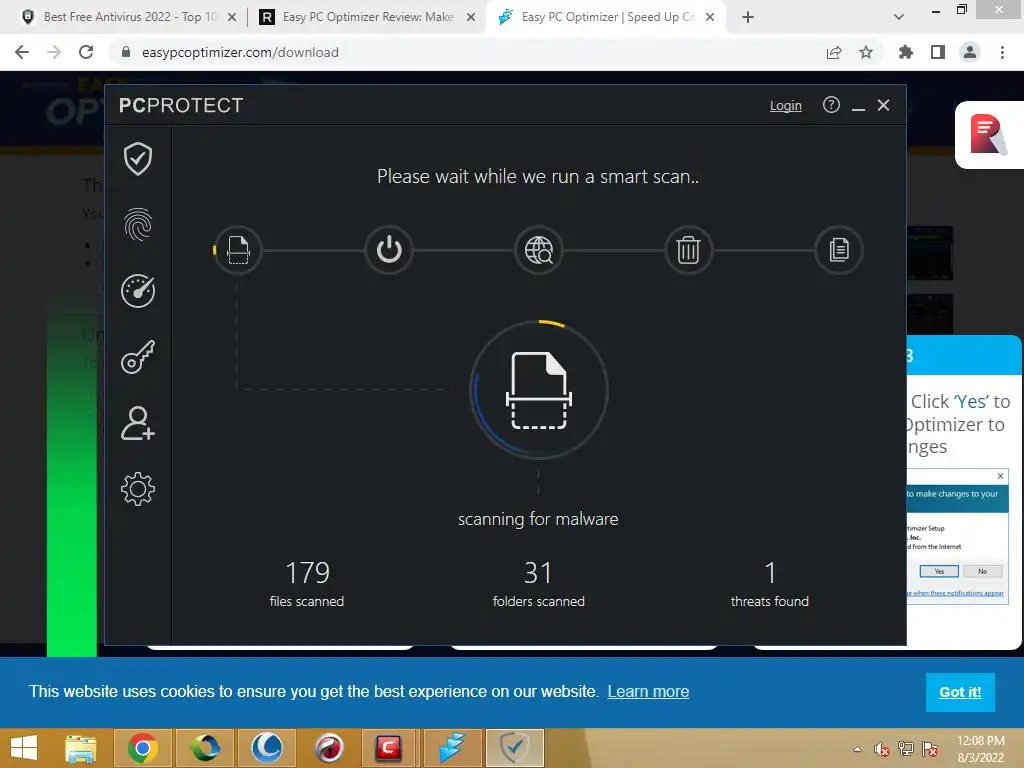This screenshot has width=1024, height=768.
Task: Open the fingerprint privacy section in sidebar
Action: click(138, 225)
